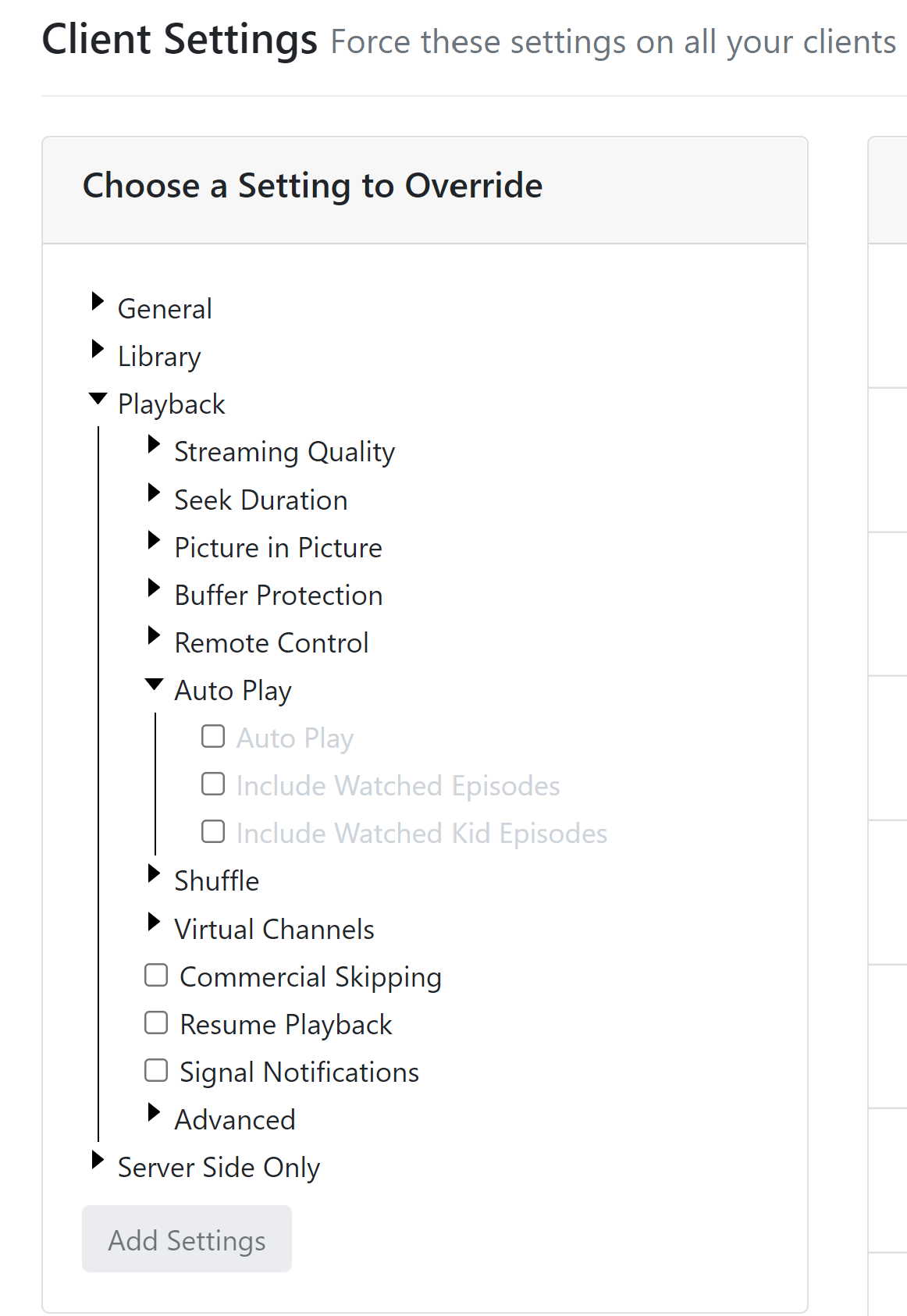
Task: Expand the Remote Control node
Action: (x=154, y=635)
